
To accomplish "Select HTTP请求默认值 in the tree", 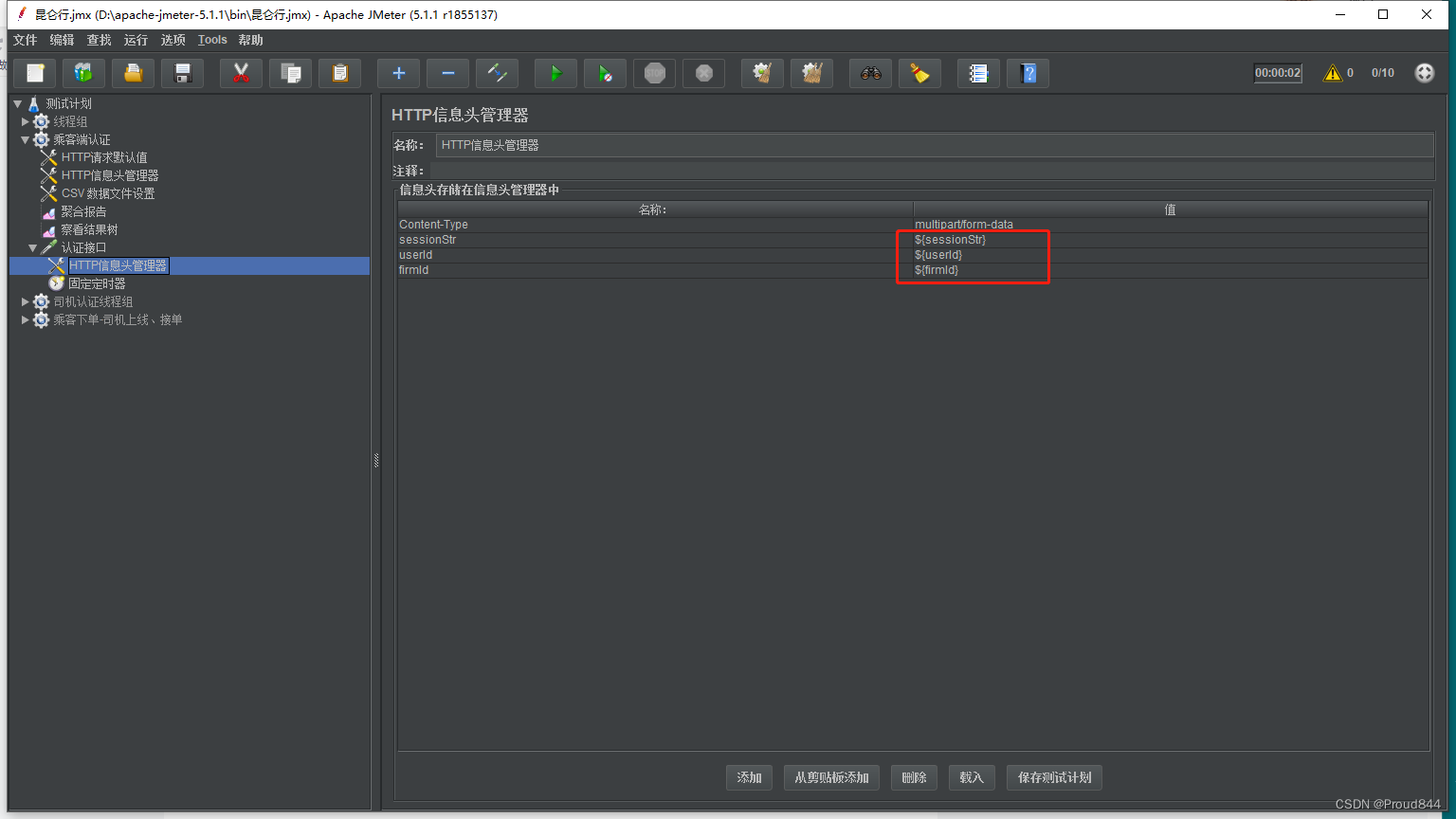I will click(x=104, y=157).
